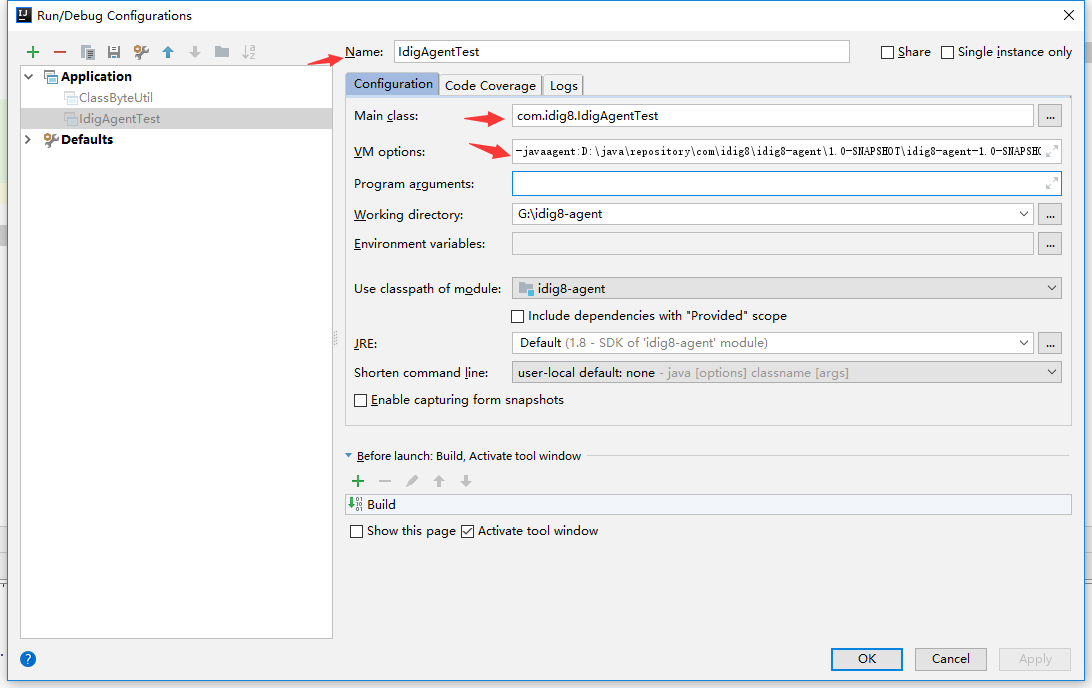Move Before launch task up
Viewport: 1092px width, 688px height.
click(439, 481)
